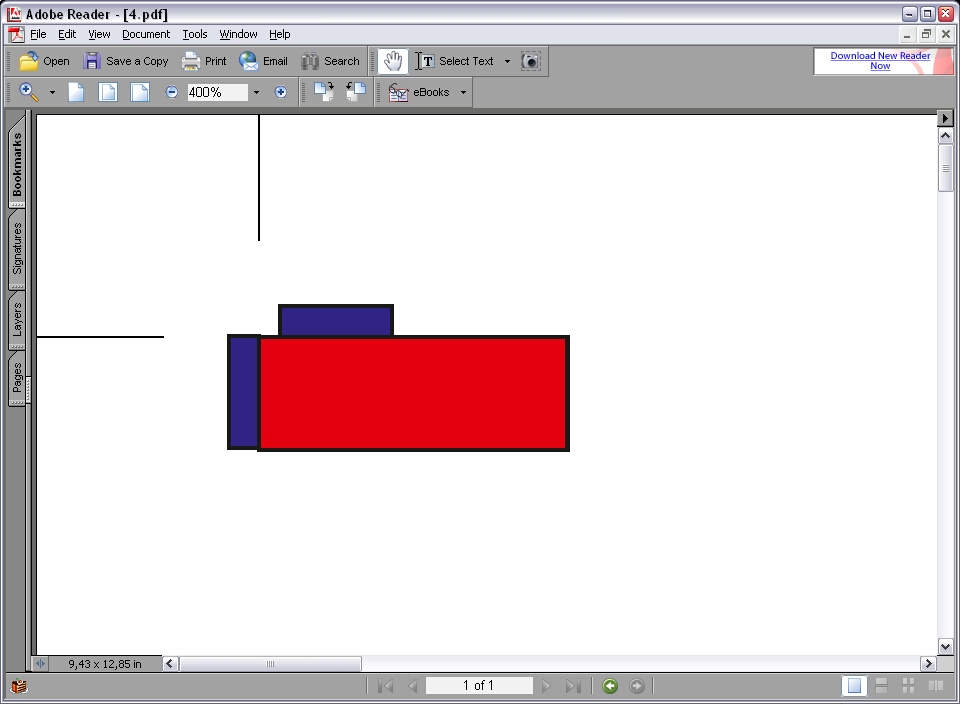Click the zoom in plus button
This screenshot has height=704, width=960.
pos(280,92)
